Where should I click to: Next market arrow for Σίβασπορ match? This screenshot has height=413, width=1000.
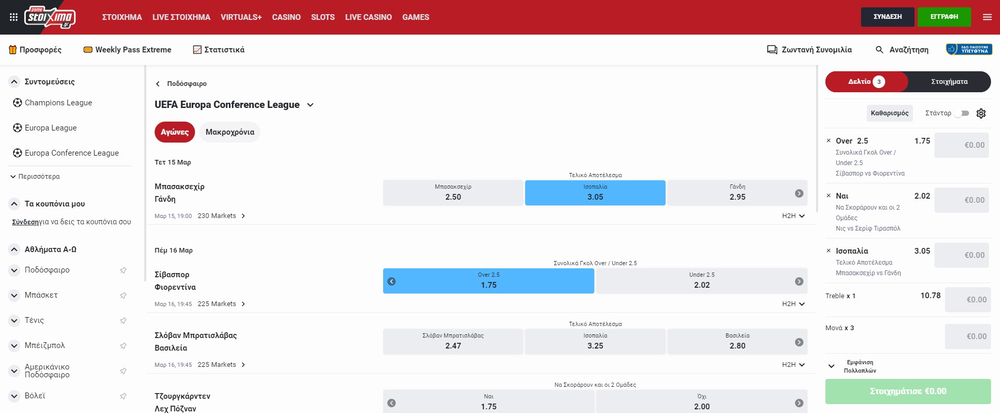click(x=799, y=281)
